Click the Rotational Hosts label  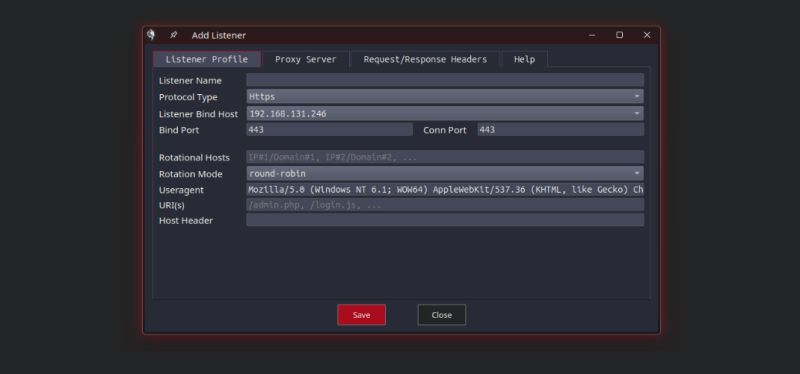pyautogui.click(x=194, y=158)
